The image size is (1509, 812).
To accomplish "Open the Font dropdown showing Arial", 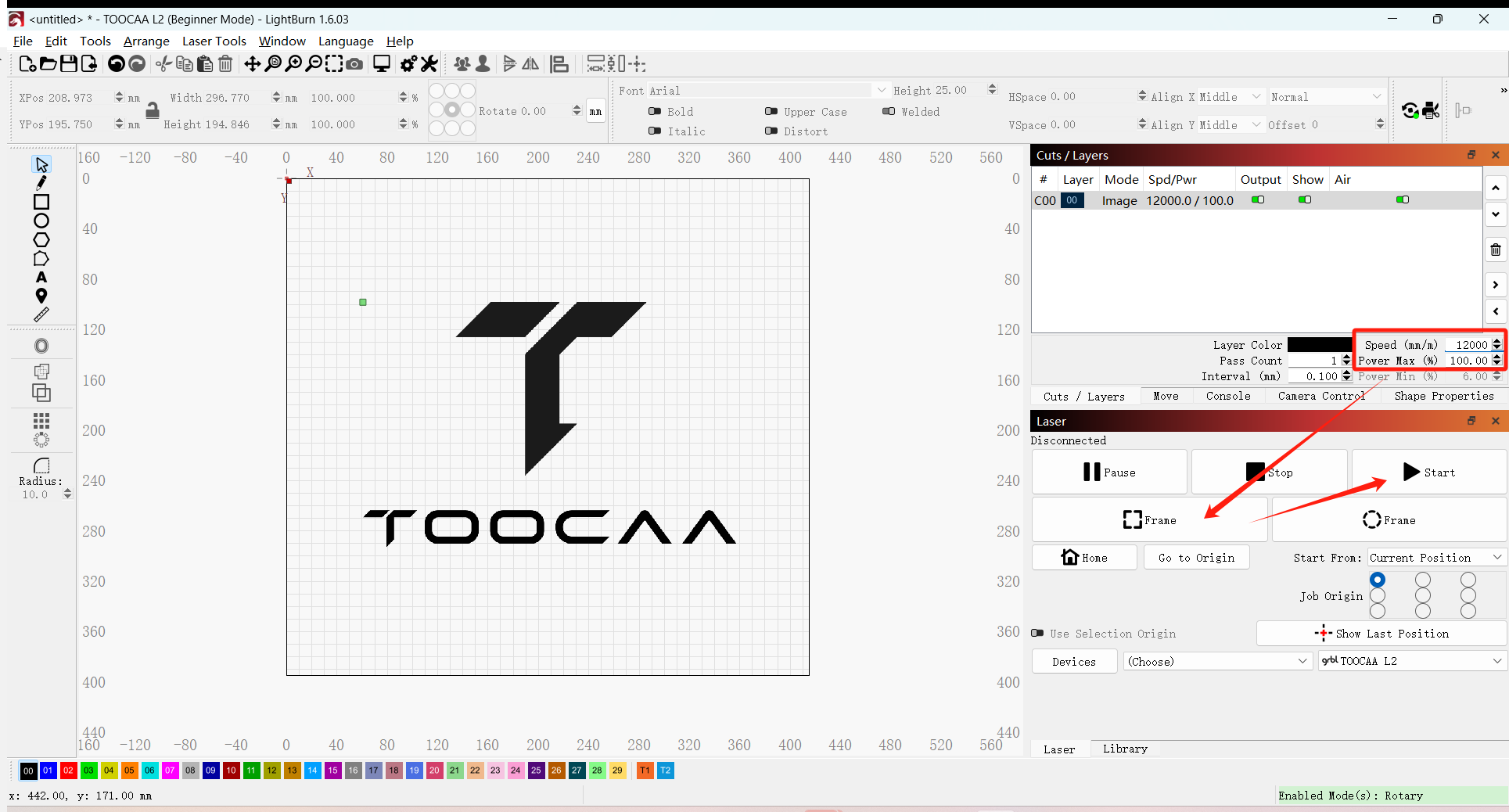I will 769,90.
